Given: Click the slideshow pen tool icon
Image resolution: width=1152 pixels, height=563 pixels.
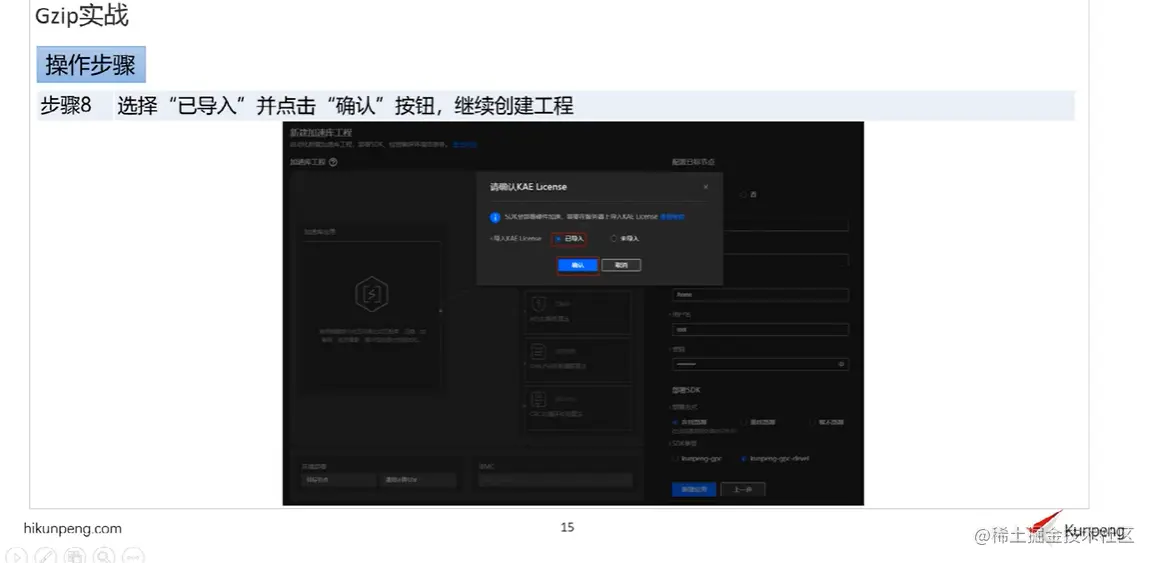Looking at the screenshot, I should 46,556.
